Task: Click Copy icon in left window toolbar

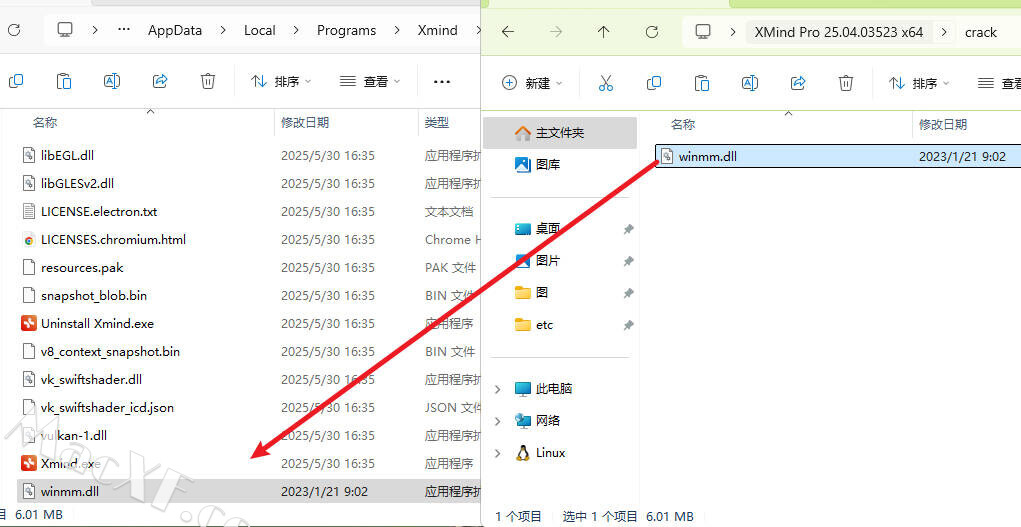Action: [16, 81]
